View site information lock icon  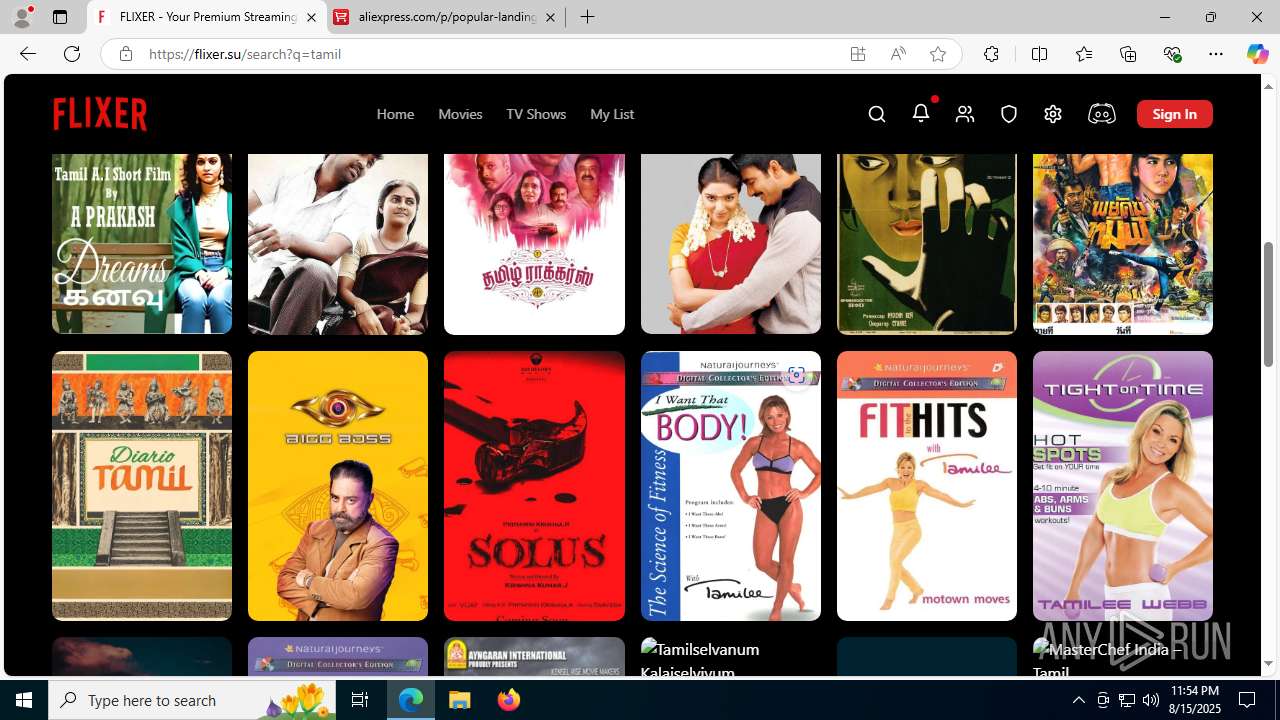pos(125,54)
